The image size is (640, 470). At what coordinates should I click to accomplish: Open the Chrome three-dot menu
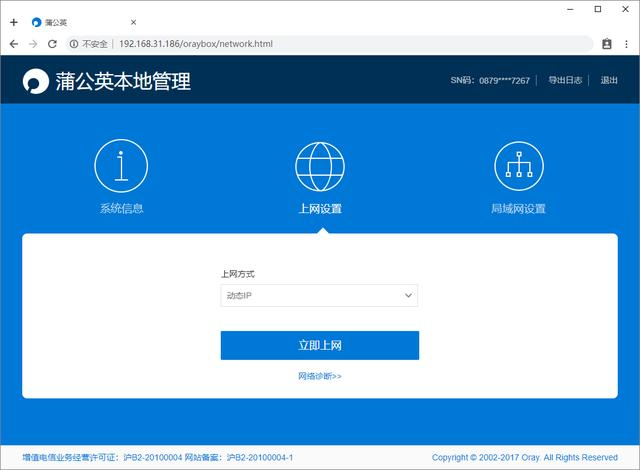(x=626, y=44)
